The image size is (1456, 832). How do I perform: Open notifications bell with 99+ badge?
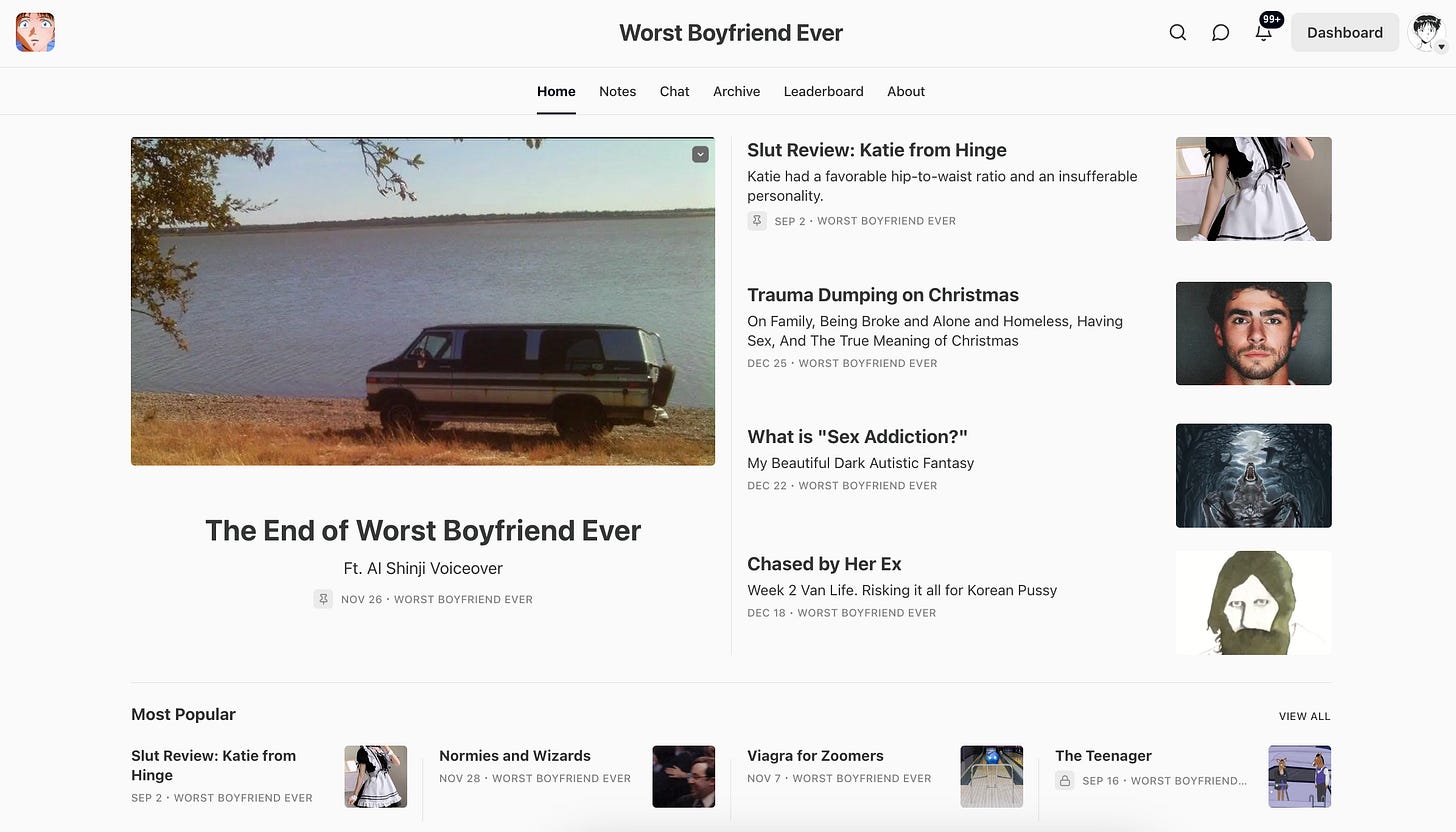pyautogui.click(x=1264, y=32)
